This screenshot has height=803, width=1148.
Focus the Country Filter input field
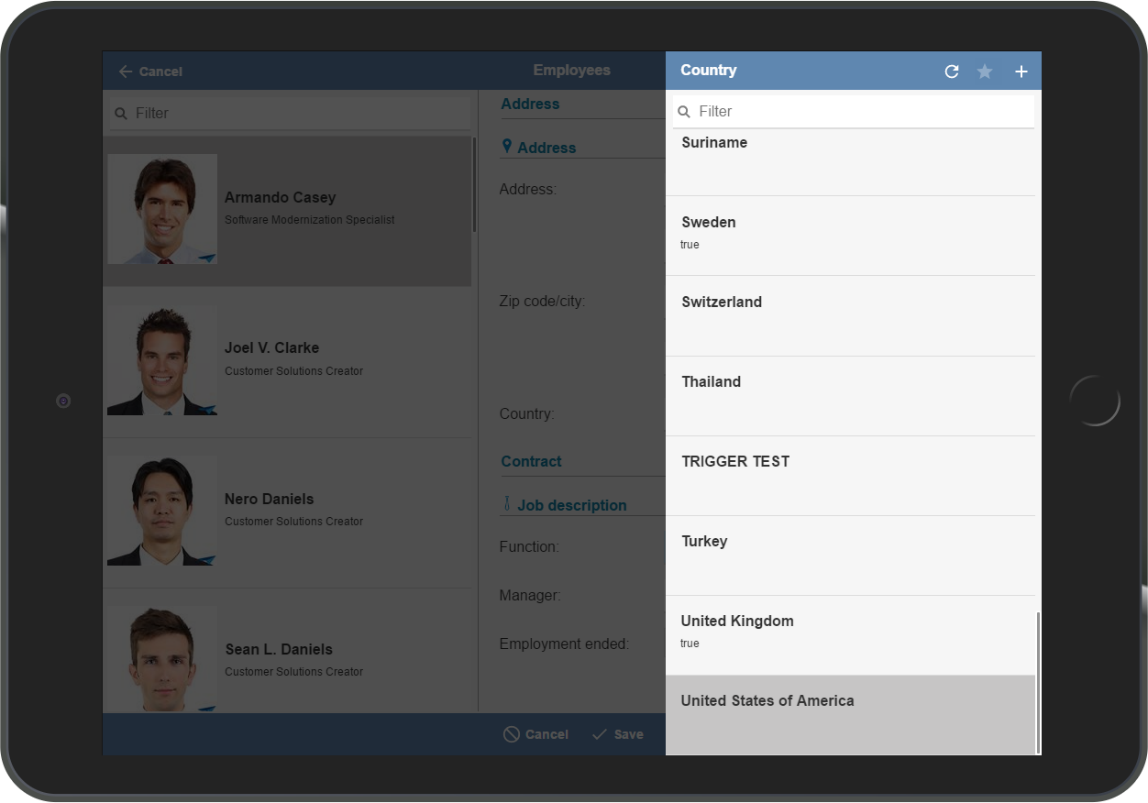(x=860, y=111)
